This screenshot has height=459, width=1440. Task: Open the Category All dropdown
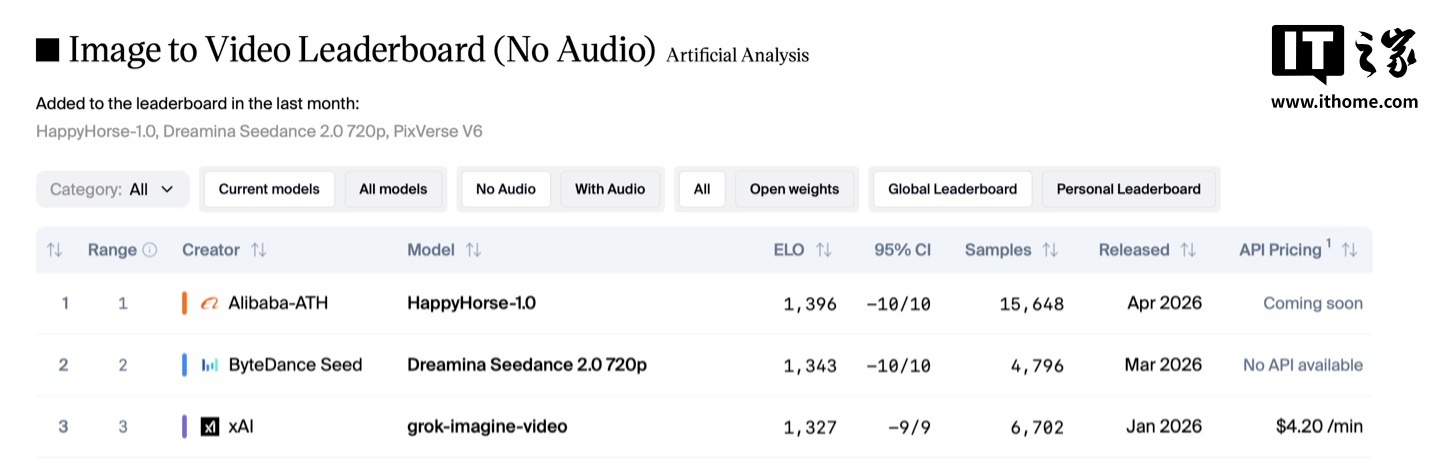pyautogui.click(x=112, y=189)
